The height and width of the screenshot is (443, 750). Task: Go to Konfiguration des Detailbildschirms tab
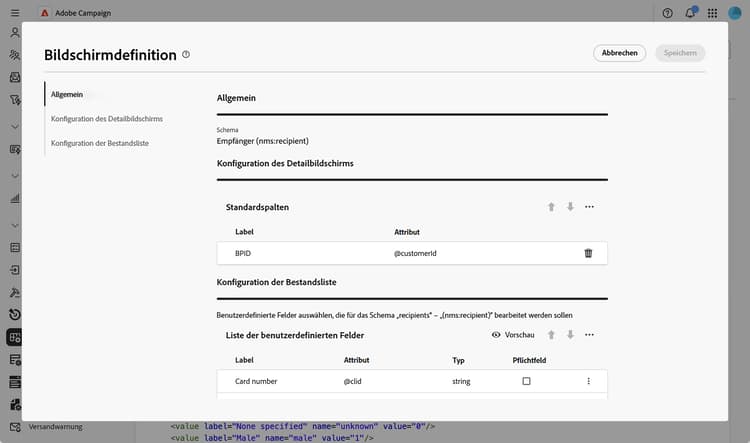pos(107,119)
